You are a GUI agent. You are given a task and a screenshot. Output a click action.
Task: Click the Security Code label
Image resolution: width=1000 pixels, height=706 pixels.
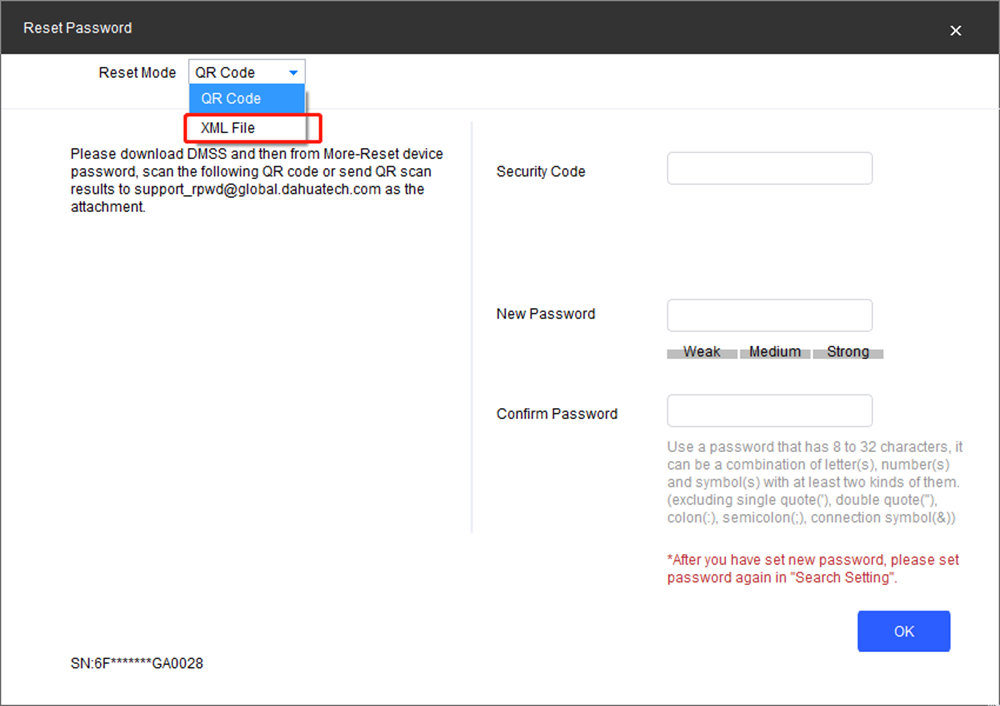tap(541, 172)
